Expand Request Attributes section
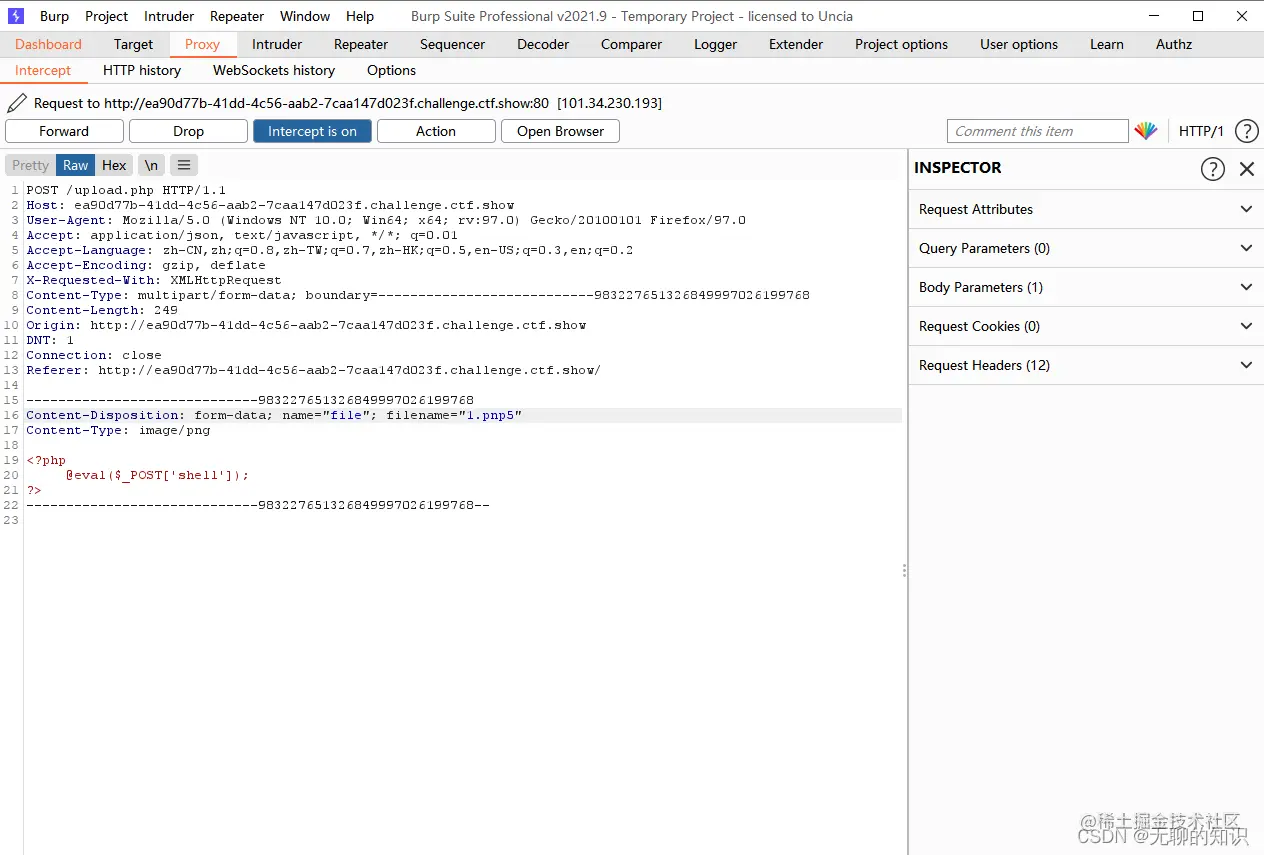Screen dimensions: 1264x855 coord(1086,209)
